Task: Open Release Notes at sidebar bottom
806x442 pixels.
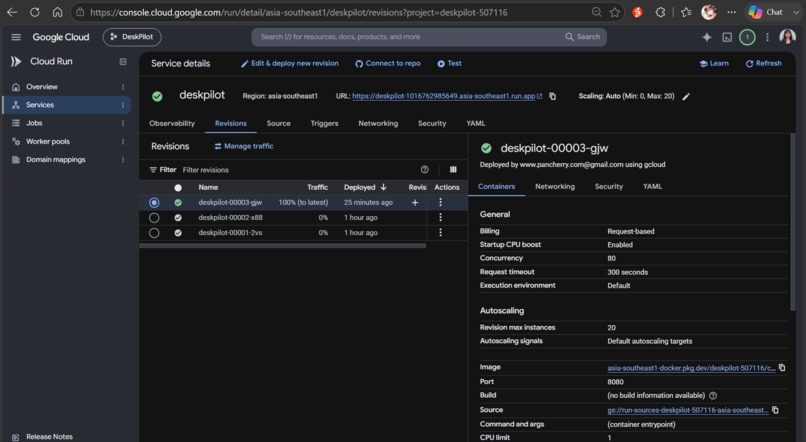Action: click(x=49, y=436)
